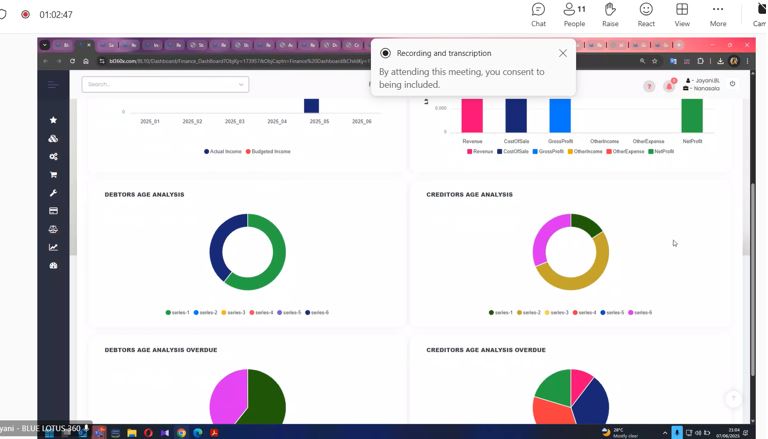The height and width of the screenshot is (439, 768).
Task: Reload the browser page
Action: pyautogui.click(x=72, y=61)
